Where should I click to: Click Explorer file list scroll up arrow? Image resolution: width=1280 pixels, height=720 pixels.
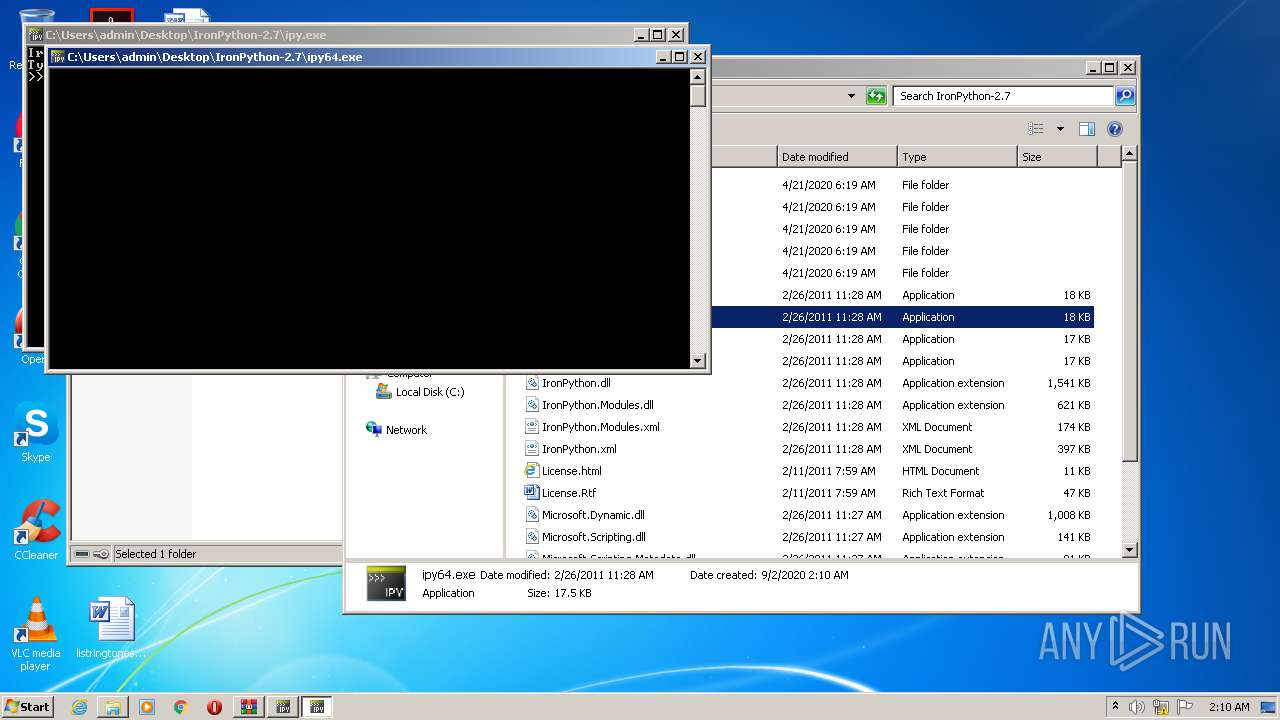(x=1129, y=154)
